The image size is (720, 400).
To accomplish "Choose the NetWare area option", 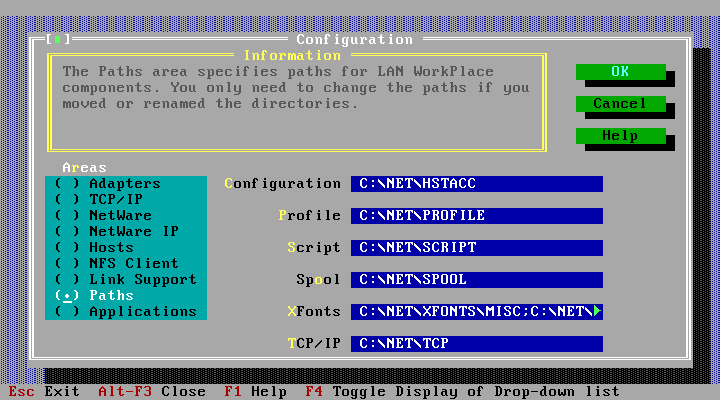I will [103, 215].
